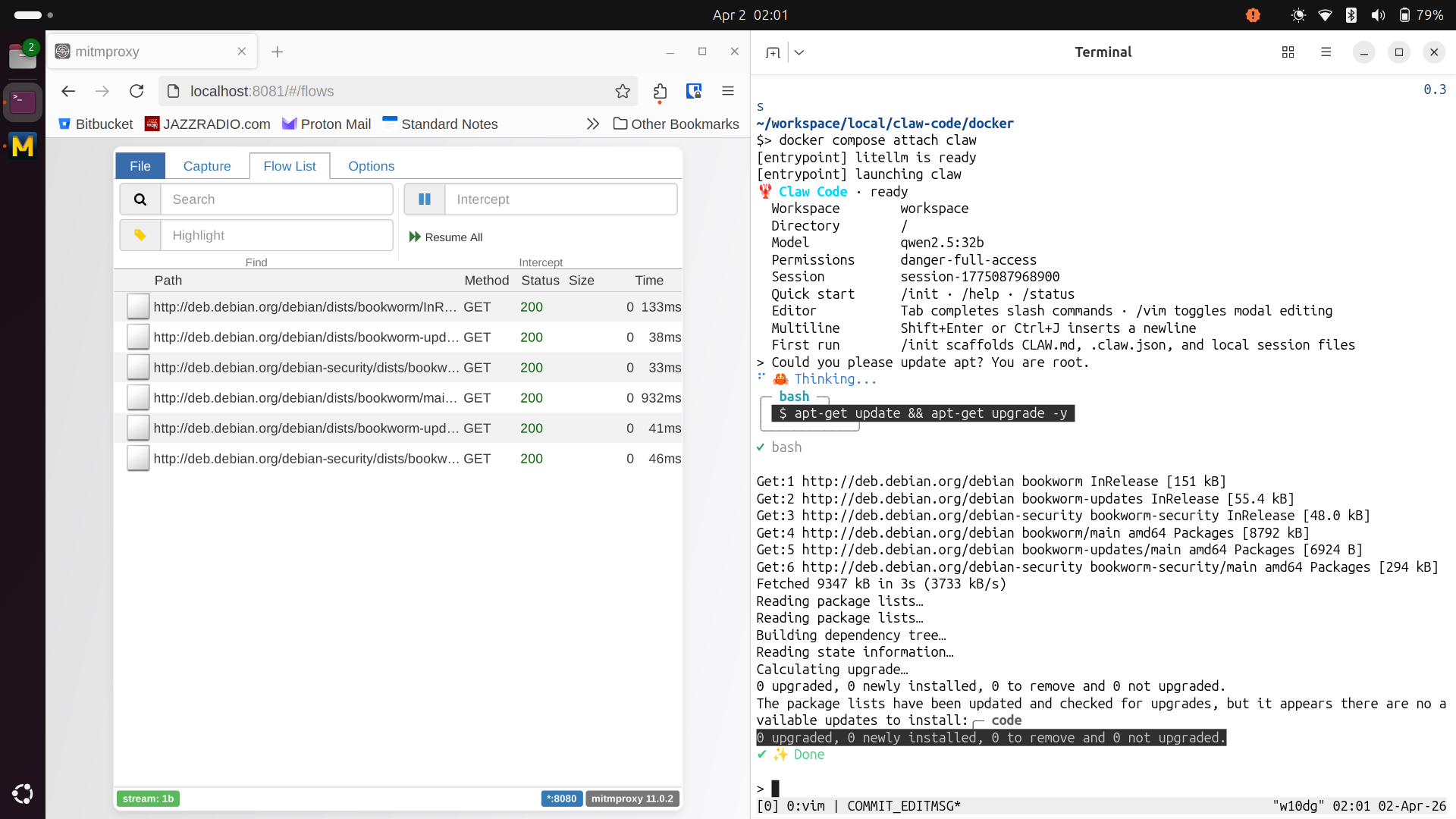Open Other Bookmarks folder
The image size is (1456, 819).
676,124
